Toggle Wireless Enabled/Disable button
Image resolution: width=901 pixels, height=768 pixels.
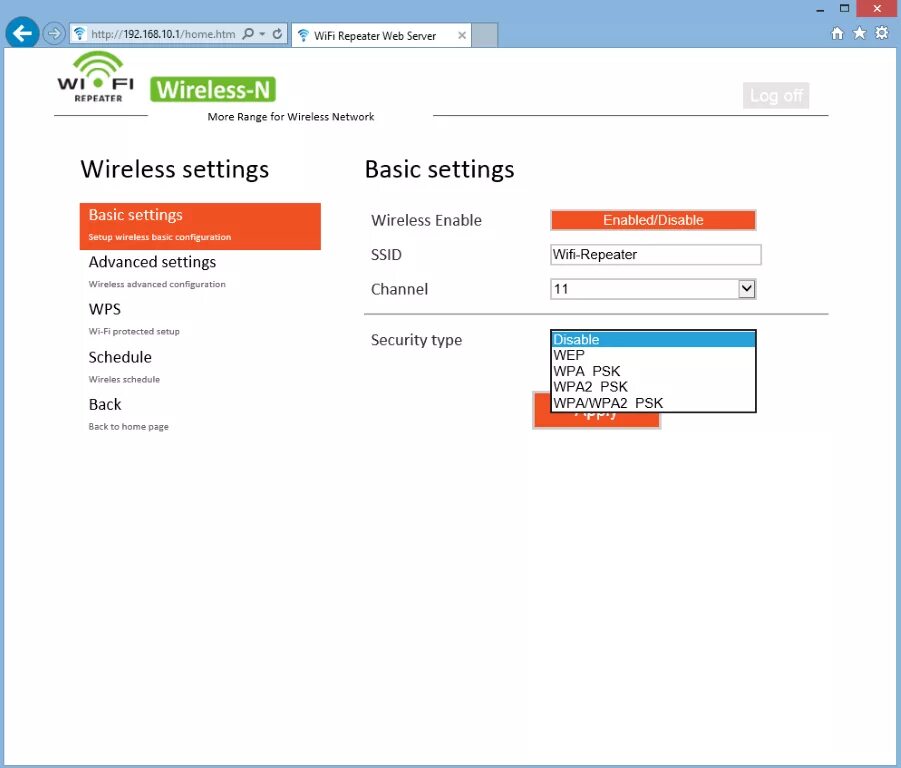point(653,220)
